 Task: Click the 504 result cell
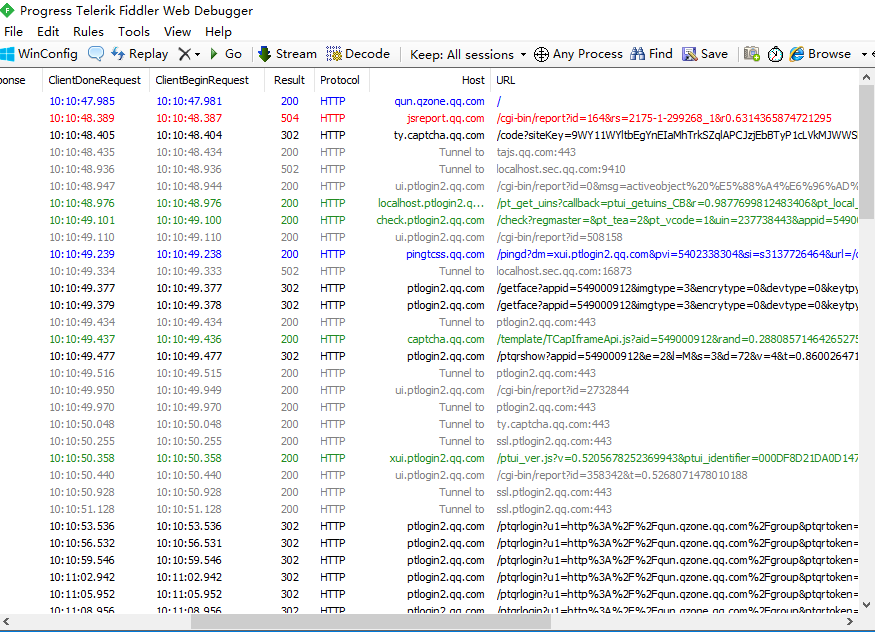point(290,118)
